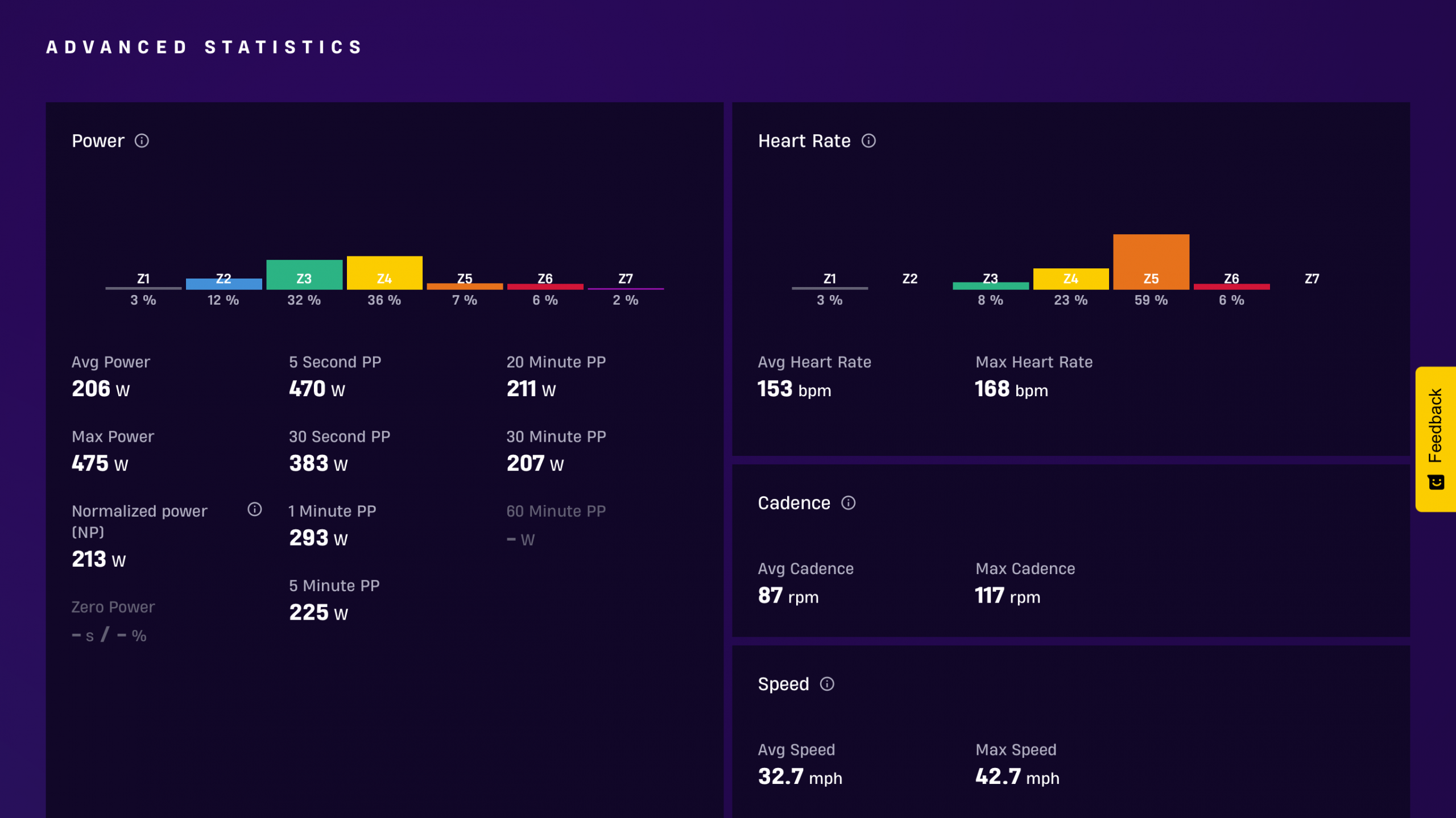Screen dimensions: 1456x818
Task: Click the yellow Z4 heart rate bar
Action: (1070, 279)
